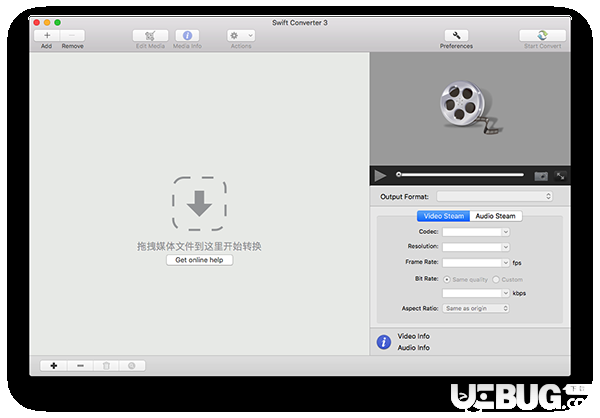Expand the Frame Rate combo box
Image resolution: width=600 pixels, height=418 pixels.
[505, 263]
